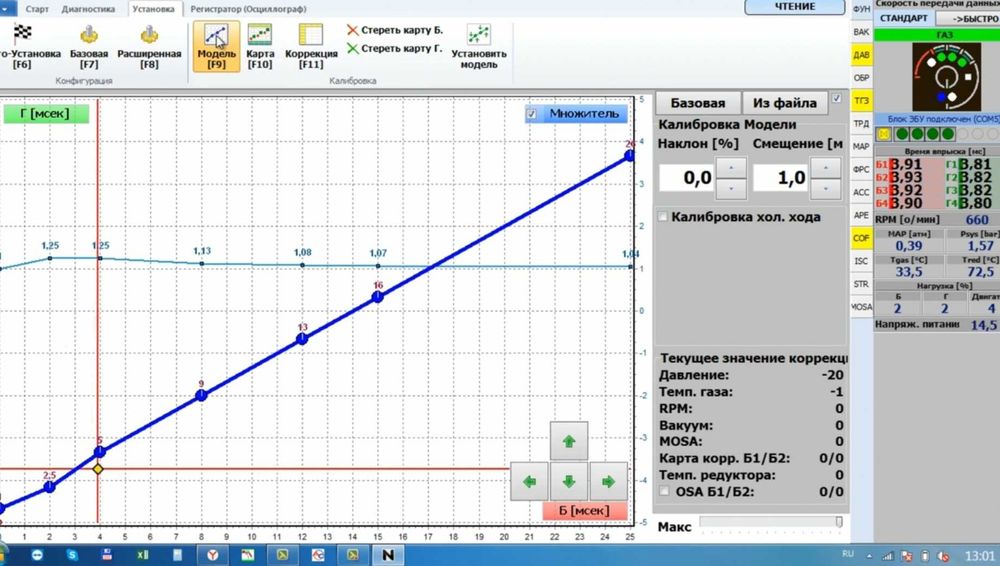Open the Базовая [F7] configuration
Viewport: 1000px width, 566px height.
coord(89,46)
